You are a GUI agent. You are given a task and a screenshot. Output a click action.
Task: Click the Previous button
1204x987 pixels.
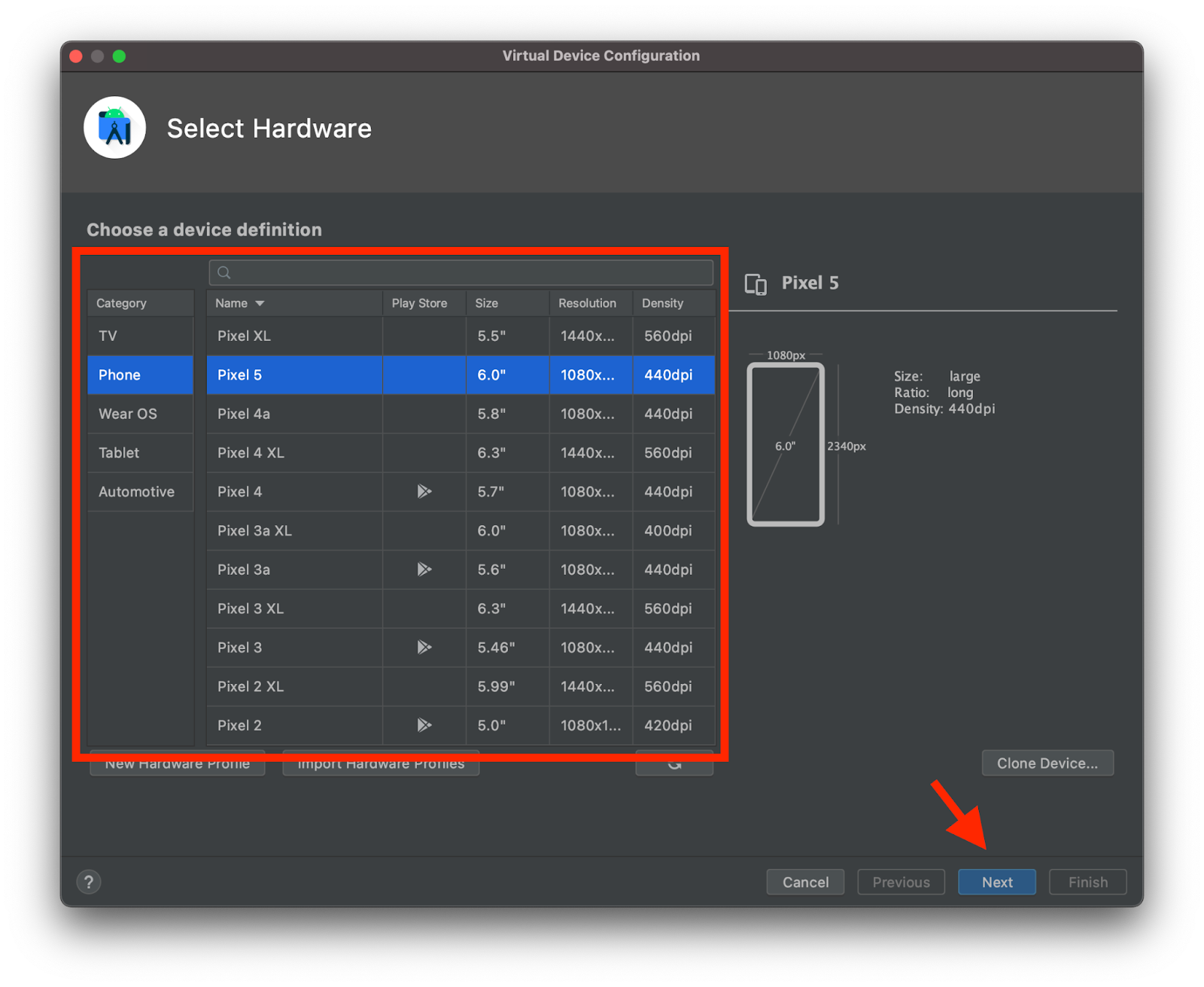(x=901, y=882)
